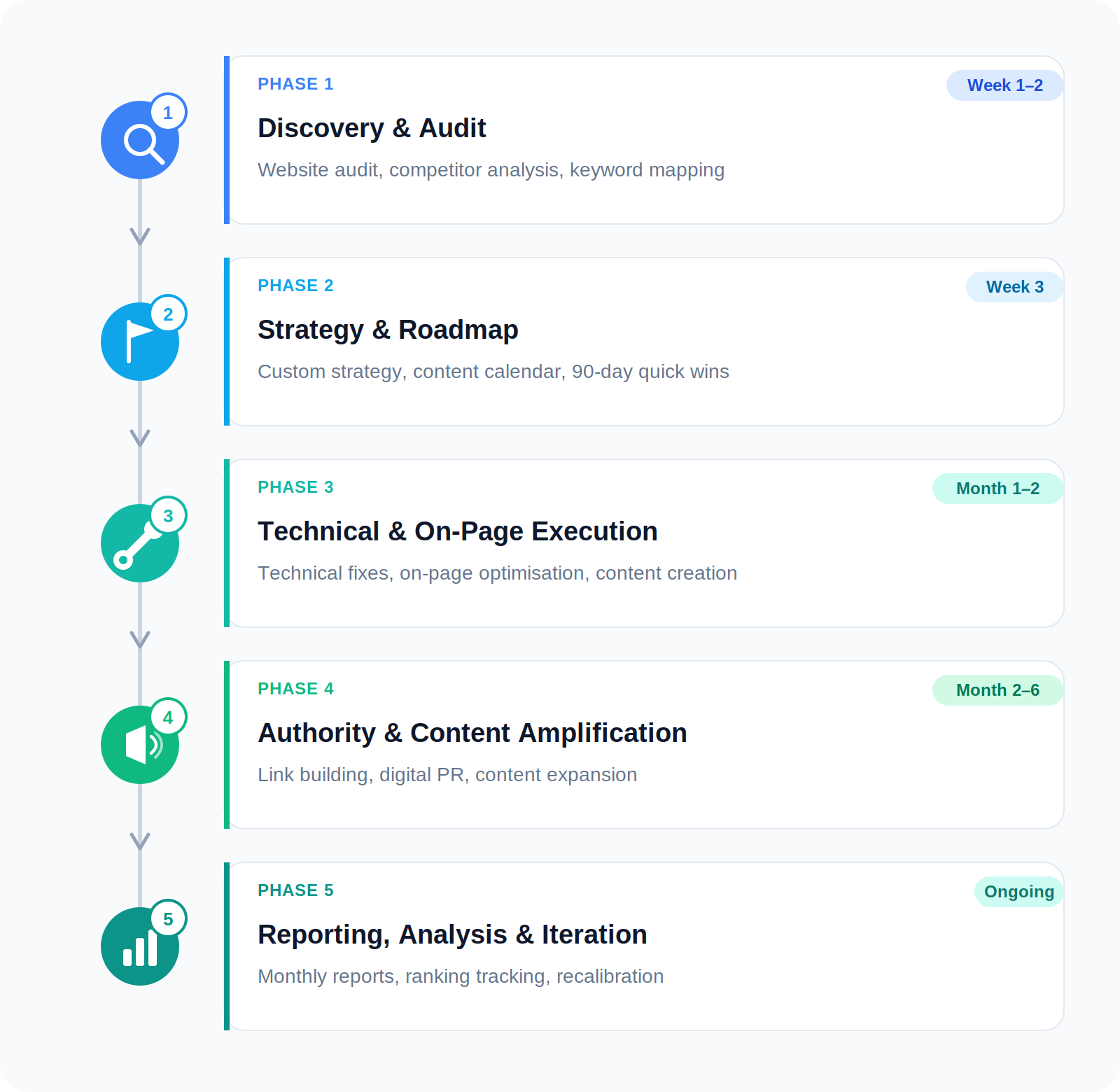Select the Month 2–6 timeframe pill

(997, 690)
